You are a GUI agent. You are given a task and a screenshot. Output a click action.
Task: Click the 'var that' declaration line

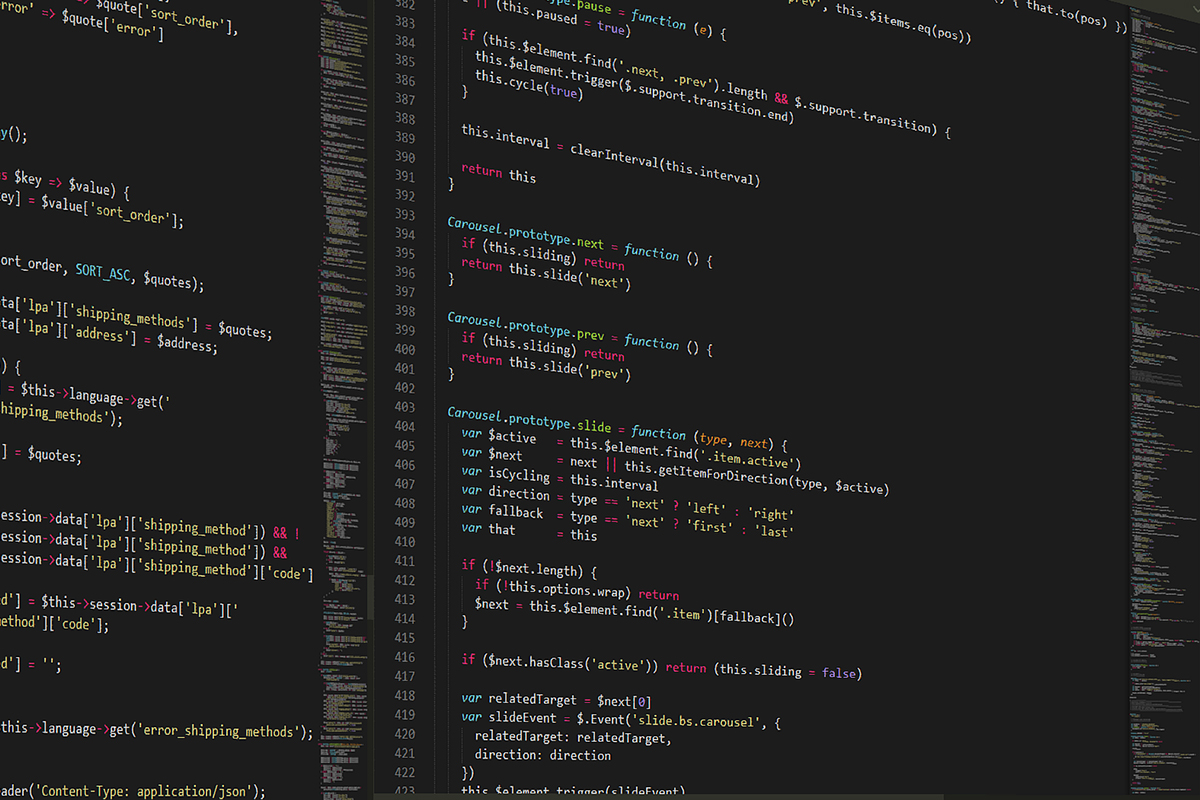pos(529,532)
